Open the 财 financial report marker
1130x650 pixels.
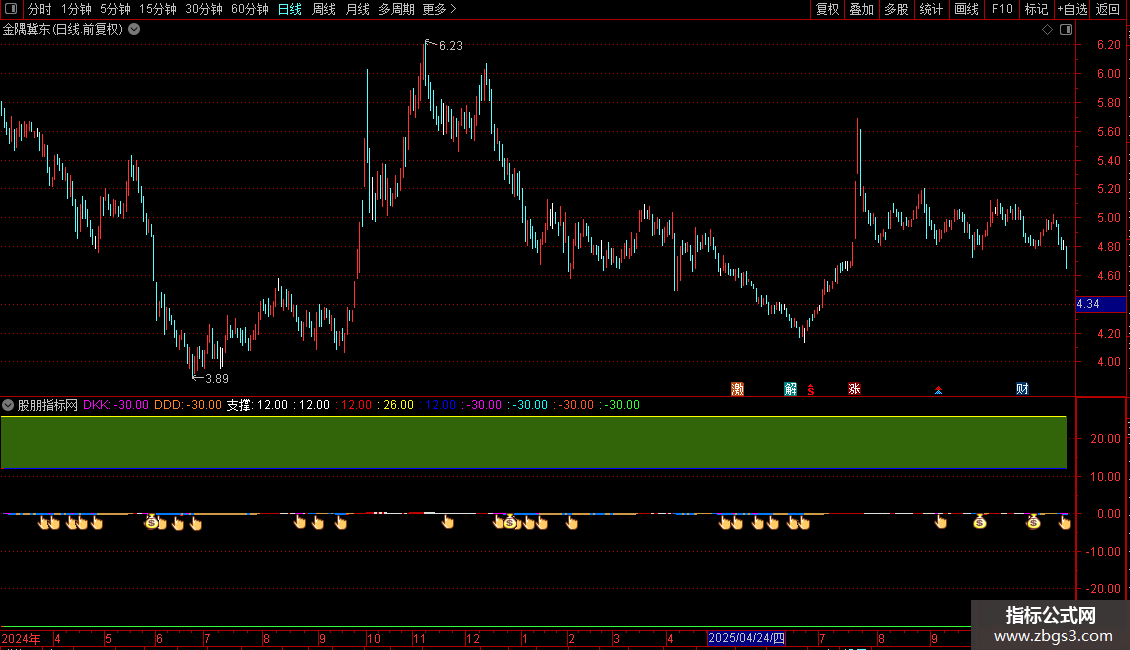coord(1022,389)
